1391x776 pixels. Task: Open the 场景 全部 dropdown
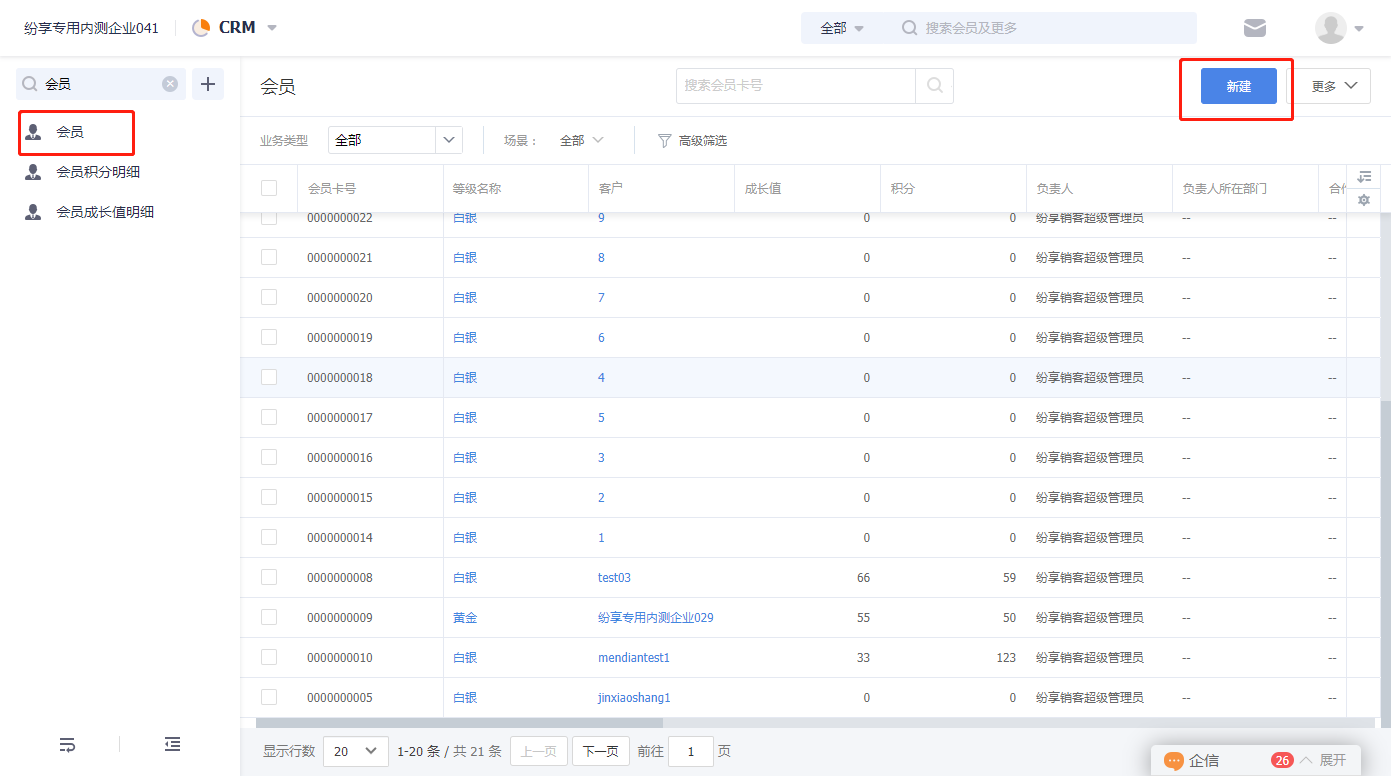[x=582, y=141]
